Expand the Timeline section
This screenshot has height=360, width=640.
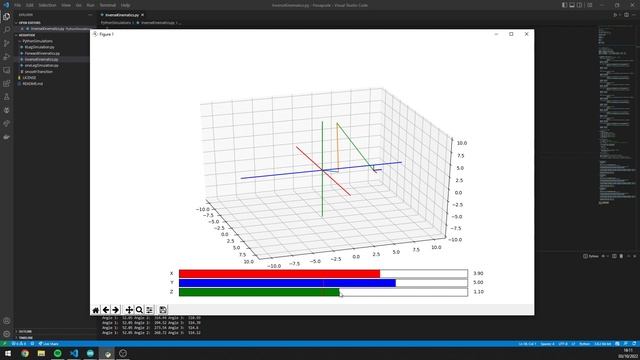click(x=25, y=338)
